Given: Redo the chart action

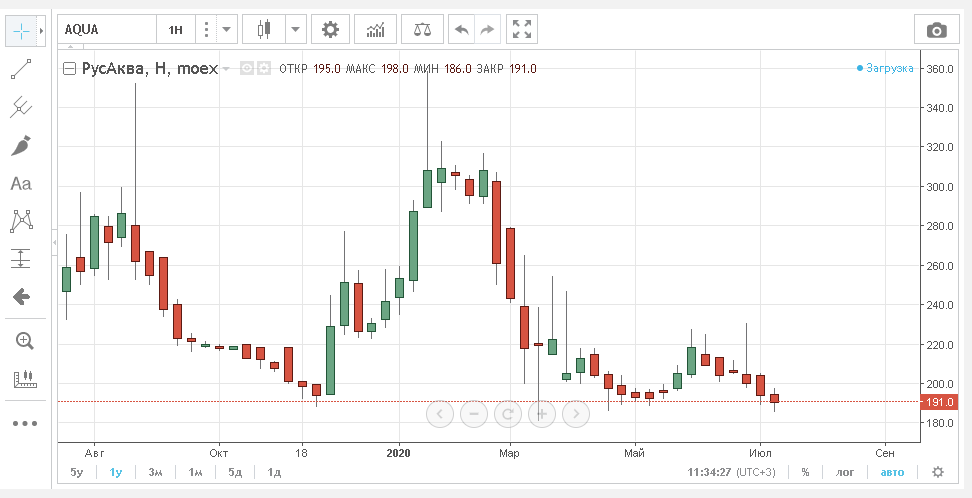Looking at the screenshot, I should click(x=488, y=29).
